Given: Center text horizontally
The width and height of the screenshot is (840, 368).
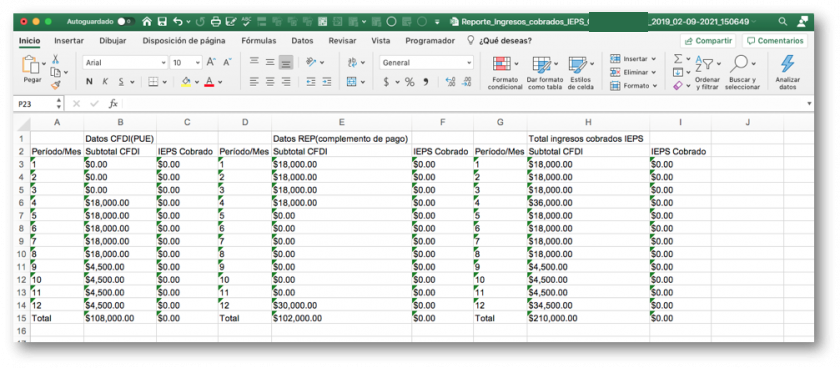Looking at the screenshot, I should (x=270, y=82).
